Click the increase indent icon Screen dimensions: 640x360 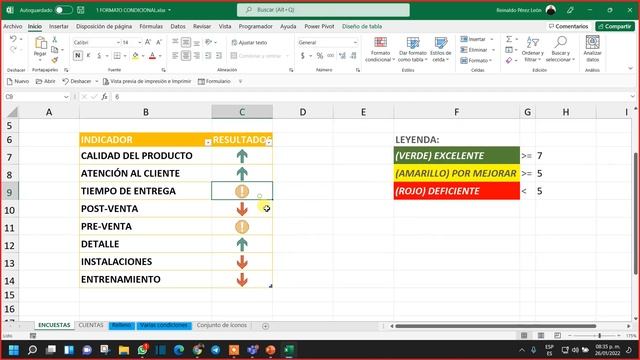coord(219,56)
